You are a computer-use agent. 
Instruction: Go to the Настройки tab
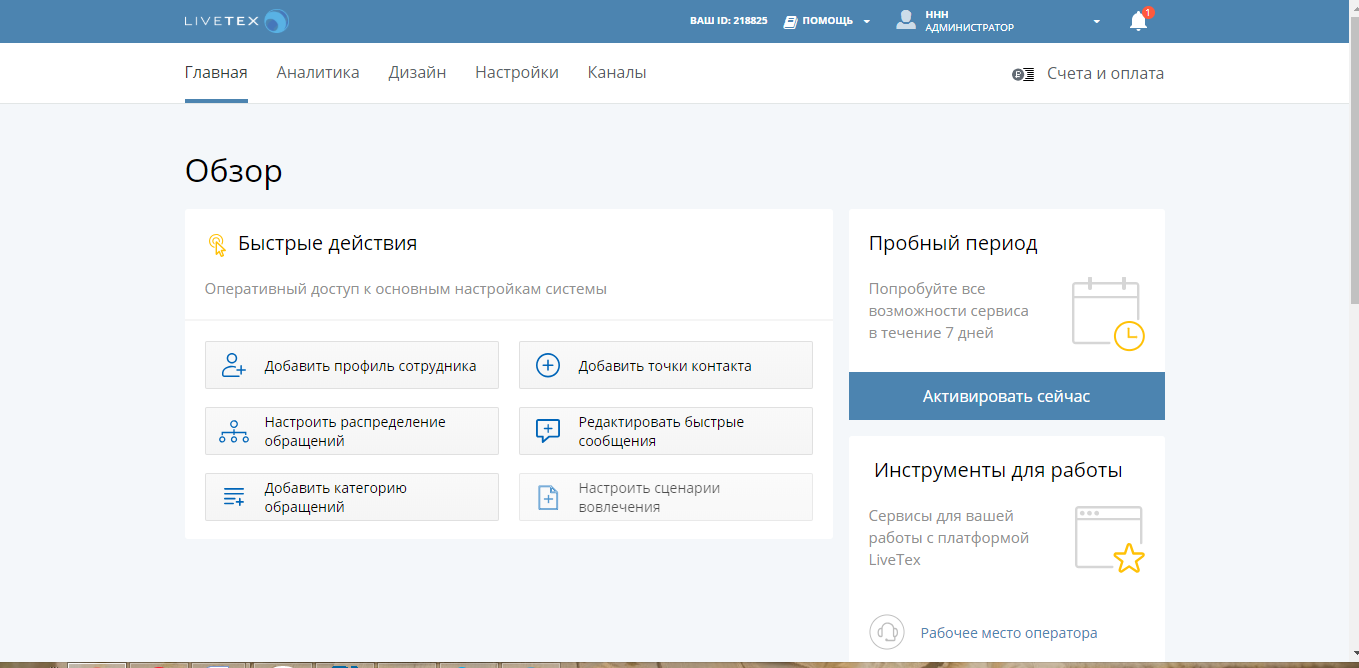pos(516,72)
